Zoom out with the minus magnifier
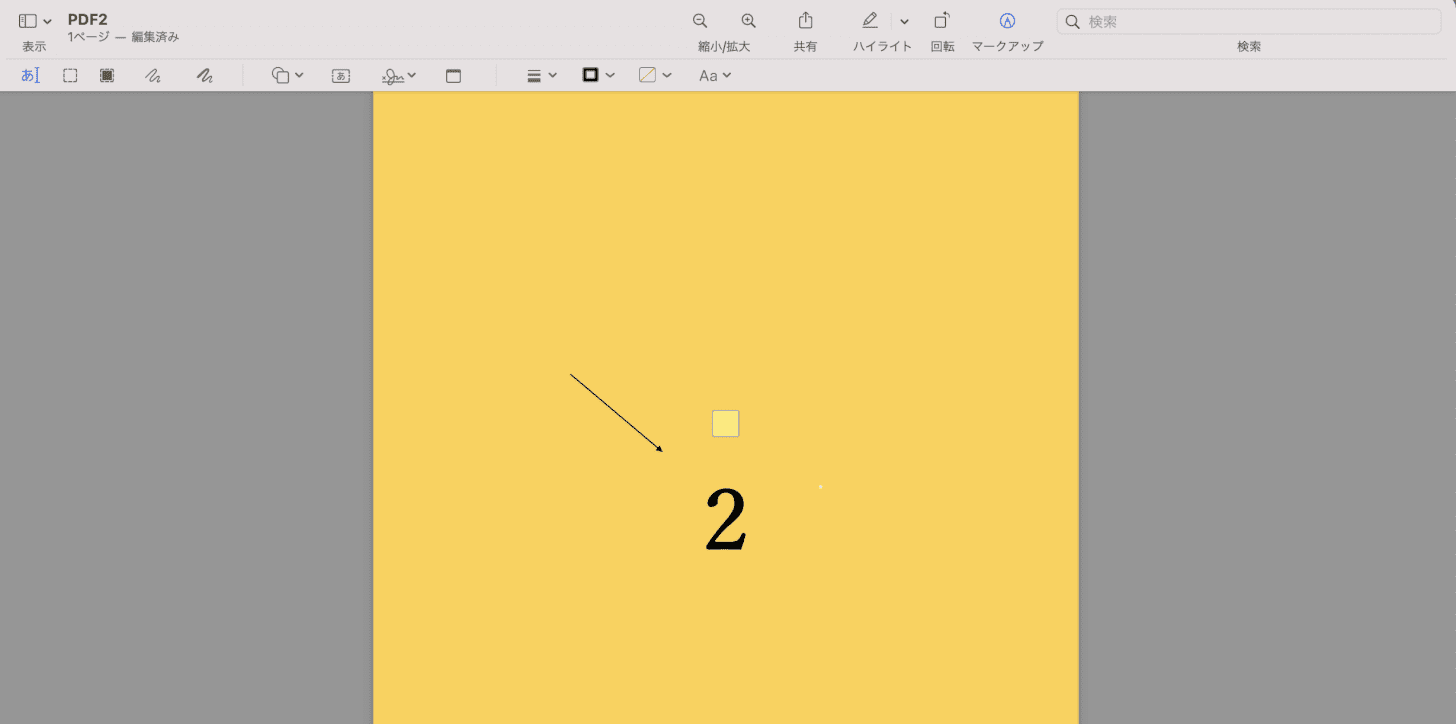The height and width of the screenshot is (724, 1456). [700, 21]
